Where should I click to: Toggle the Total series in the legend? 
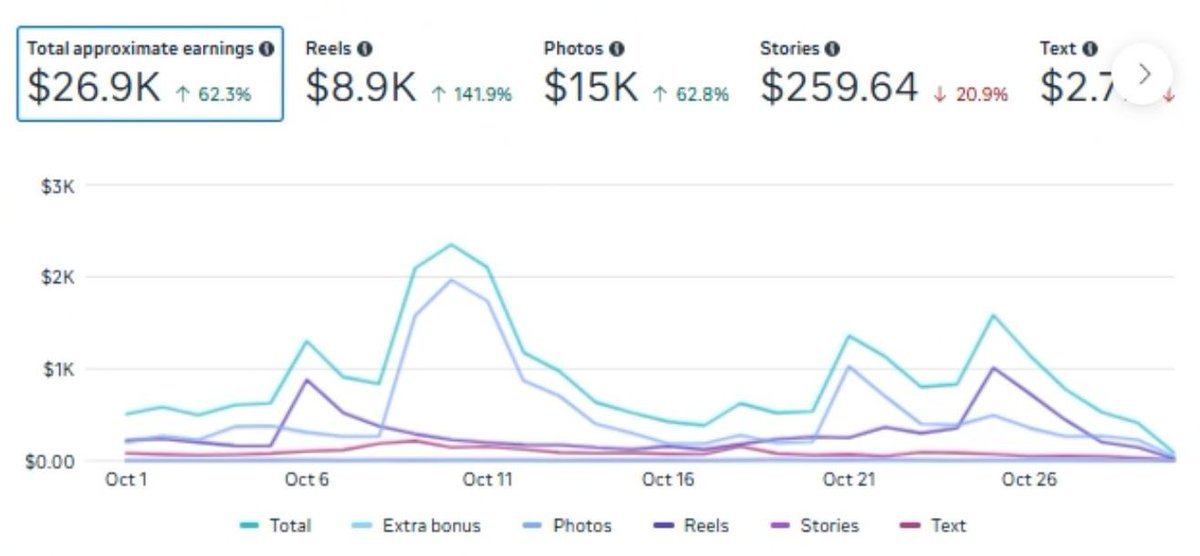tap(277, 525)
